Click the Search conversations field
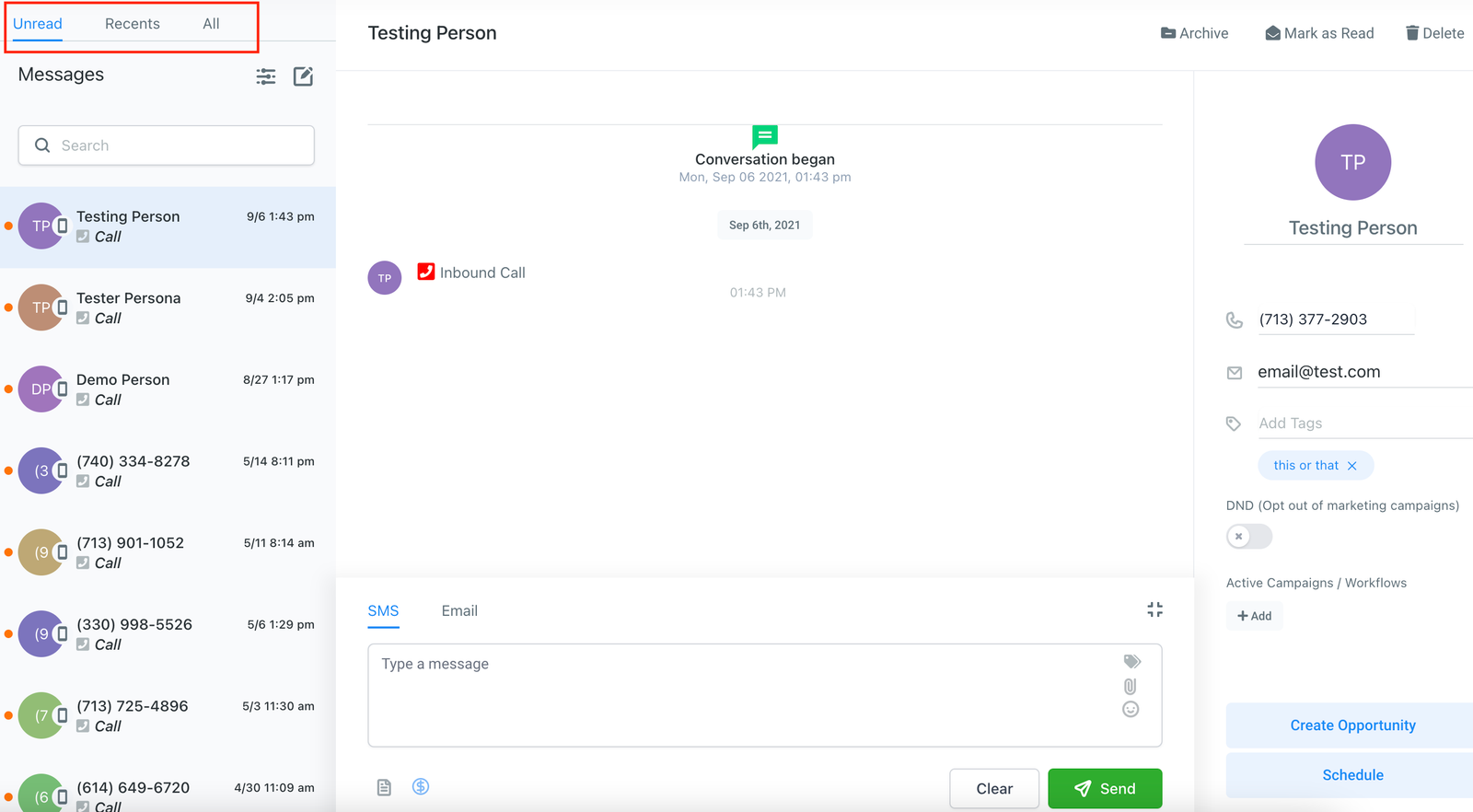The height and width of the screenshot is (812, 1473). point(167,145)
